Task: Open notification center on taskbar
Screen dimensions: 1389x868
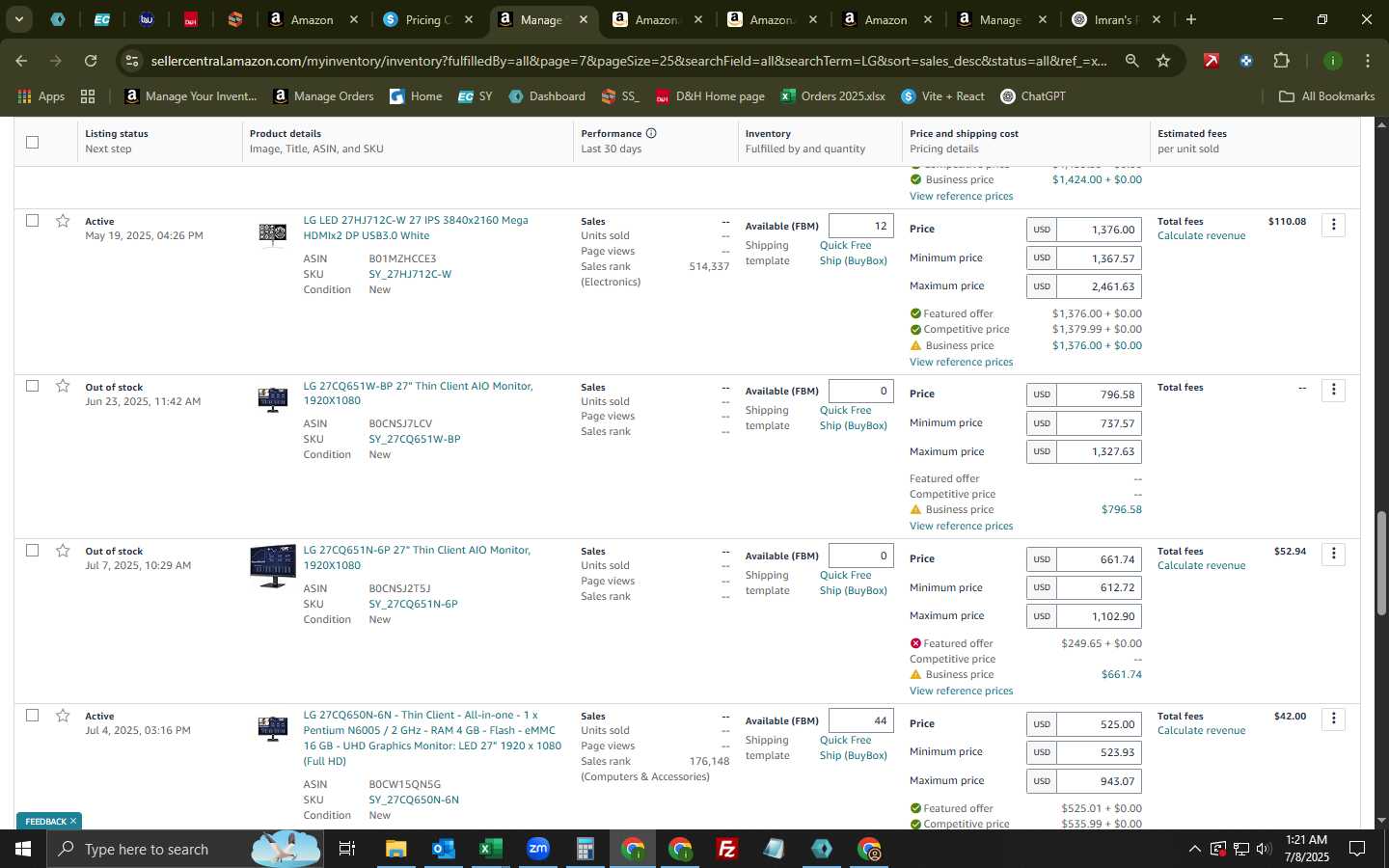Action: pos(1357,849)
